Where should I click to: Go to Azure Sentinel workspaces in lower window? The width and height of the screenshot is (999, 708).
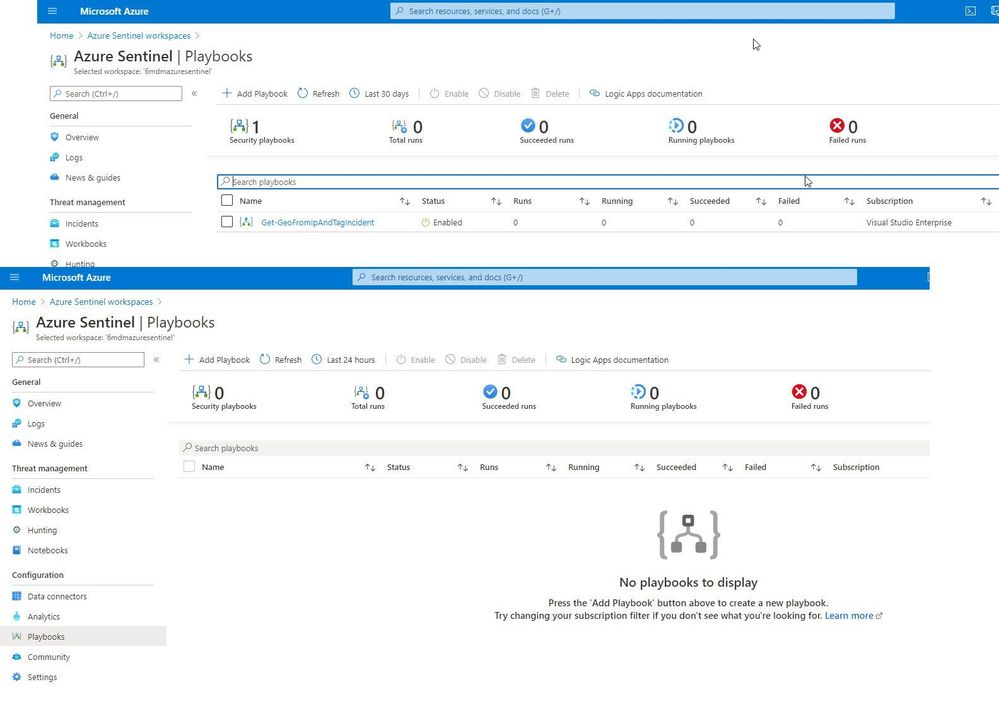pyautogui.click(x=101, y=302)
